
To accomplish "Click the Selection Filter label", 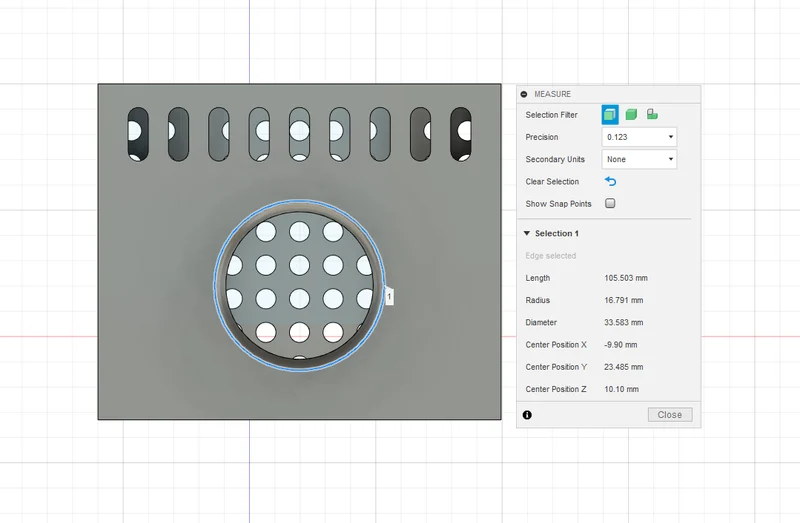I will (552, 115).
